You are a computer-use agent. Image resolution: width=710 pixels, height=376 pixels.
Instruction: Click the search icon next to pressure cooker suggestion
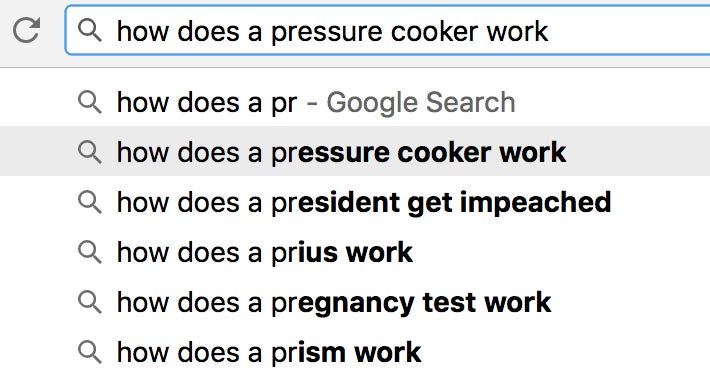pos(89,152)
